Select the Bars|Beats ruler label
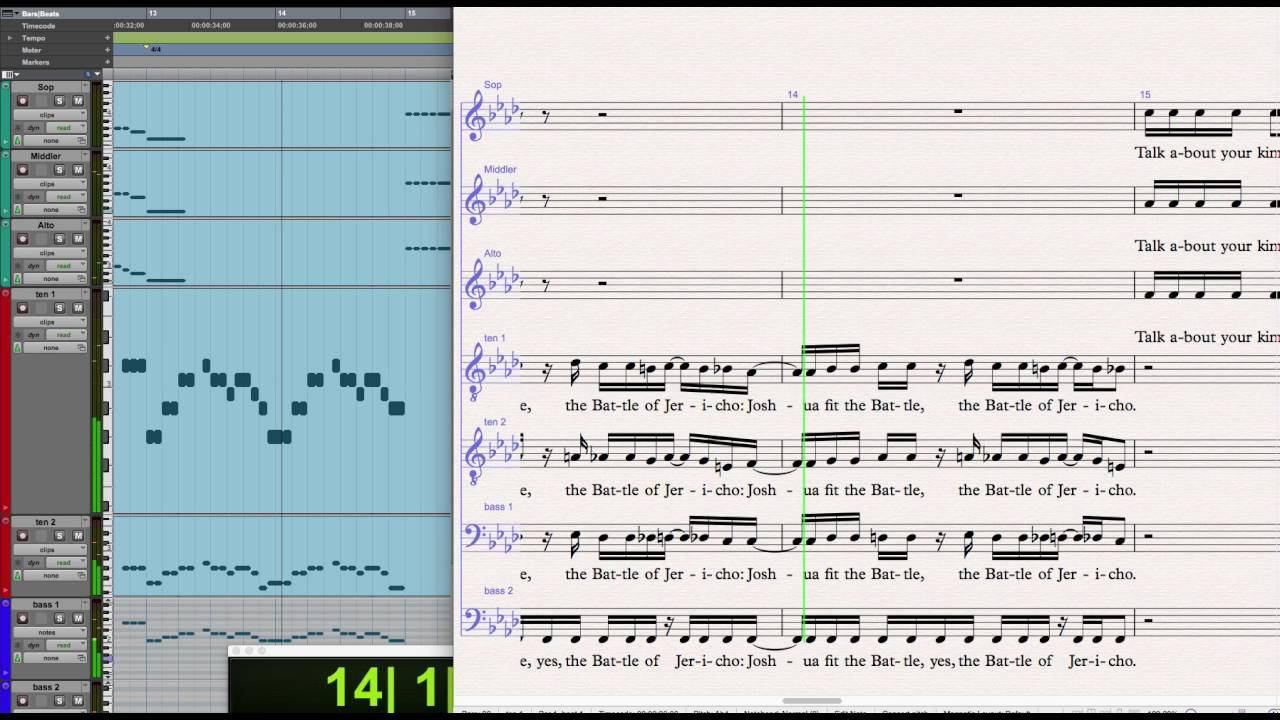This screenshot has width=1280, height=720. [x=40, y=13]
